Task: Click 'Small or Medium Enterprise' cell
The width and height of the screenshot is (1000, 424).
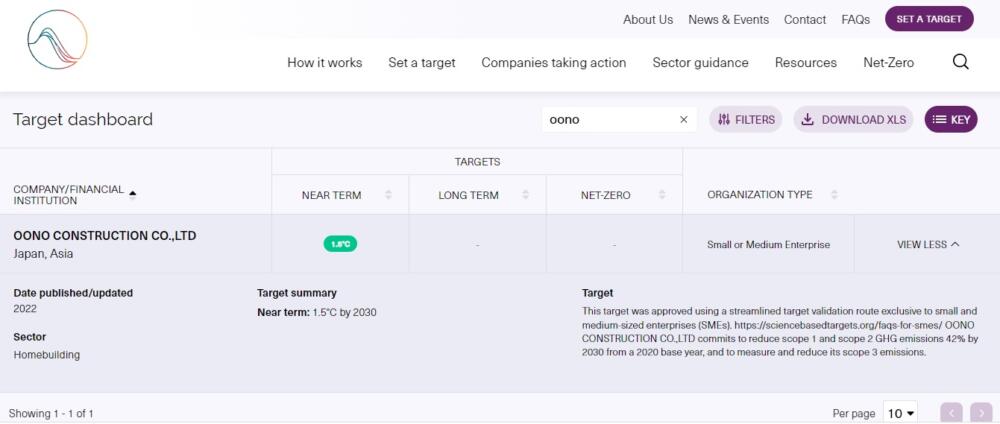Action: point(768,245)
